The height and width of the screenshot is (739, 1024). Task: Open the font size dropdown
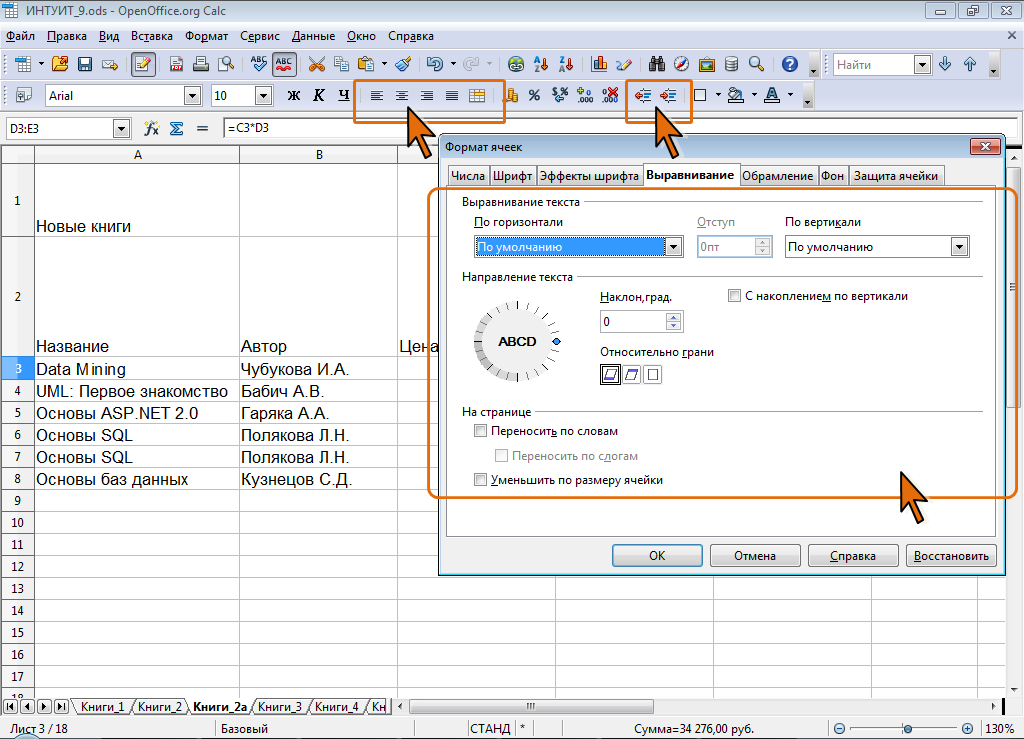pyautogui.click(x=263, y=96)
